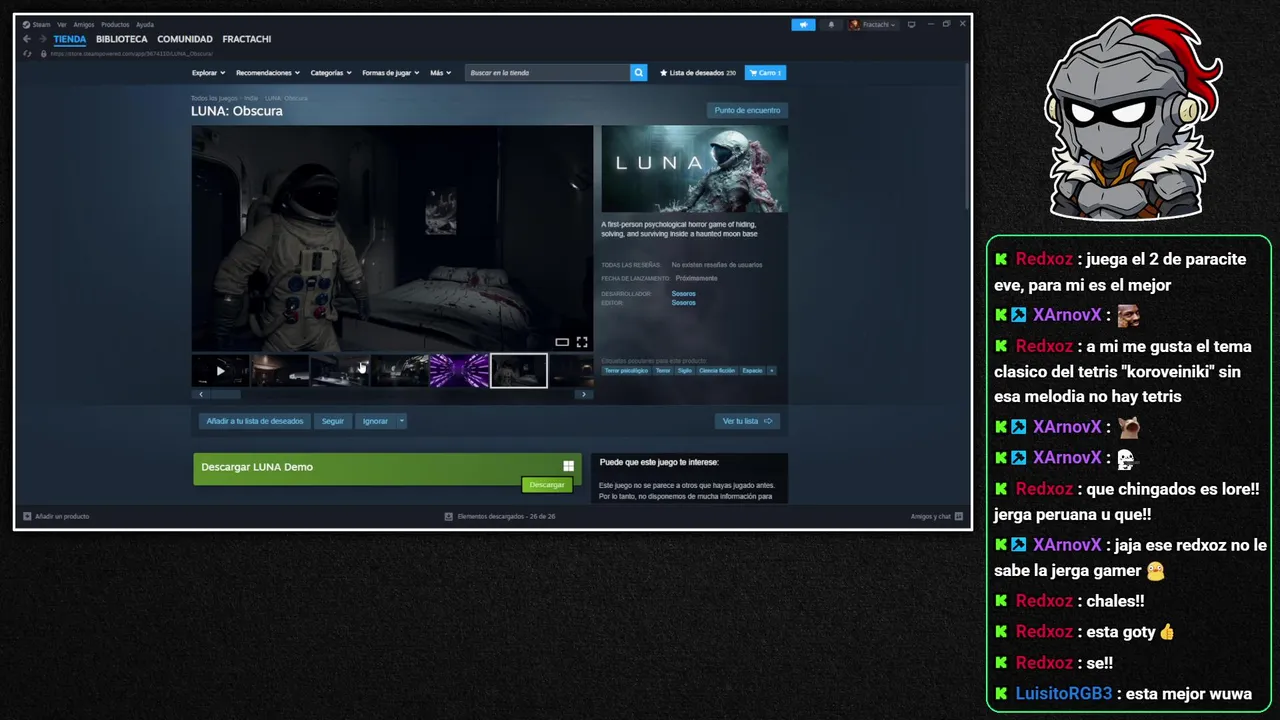Click the Añadir un producto plus icon
This screenshot has height=720, width=1280.
pos(27,516)
